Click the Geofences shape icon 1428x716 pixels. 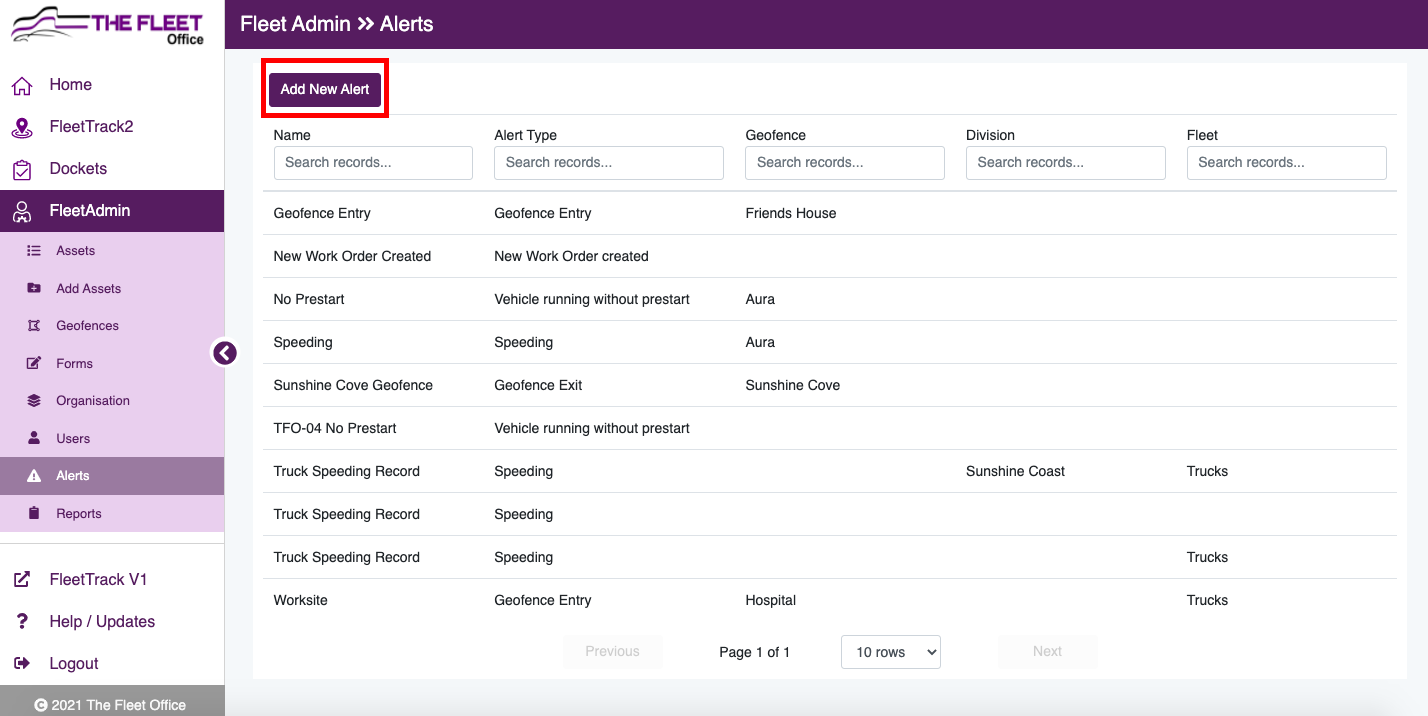34,326
